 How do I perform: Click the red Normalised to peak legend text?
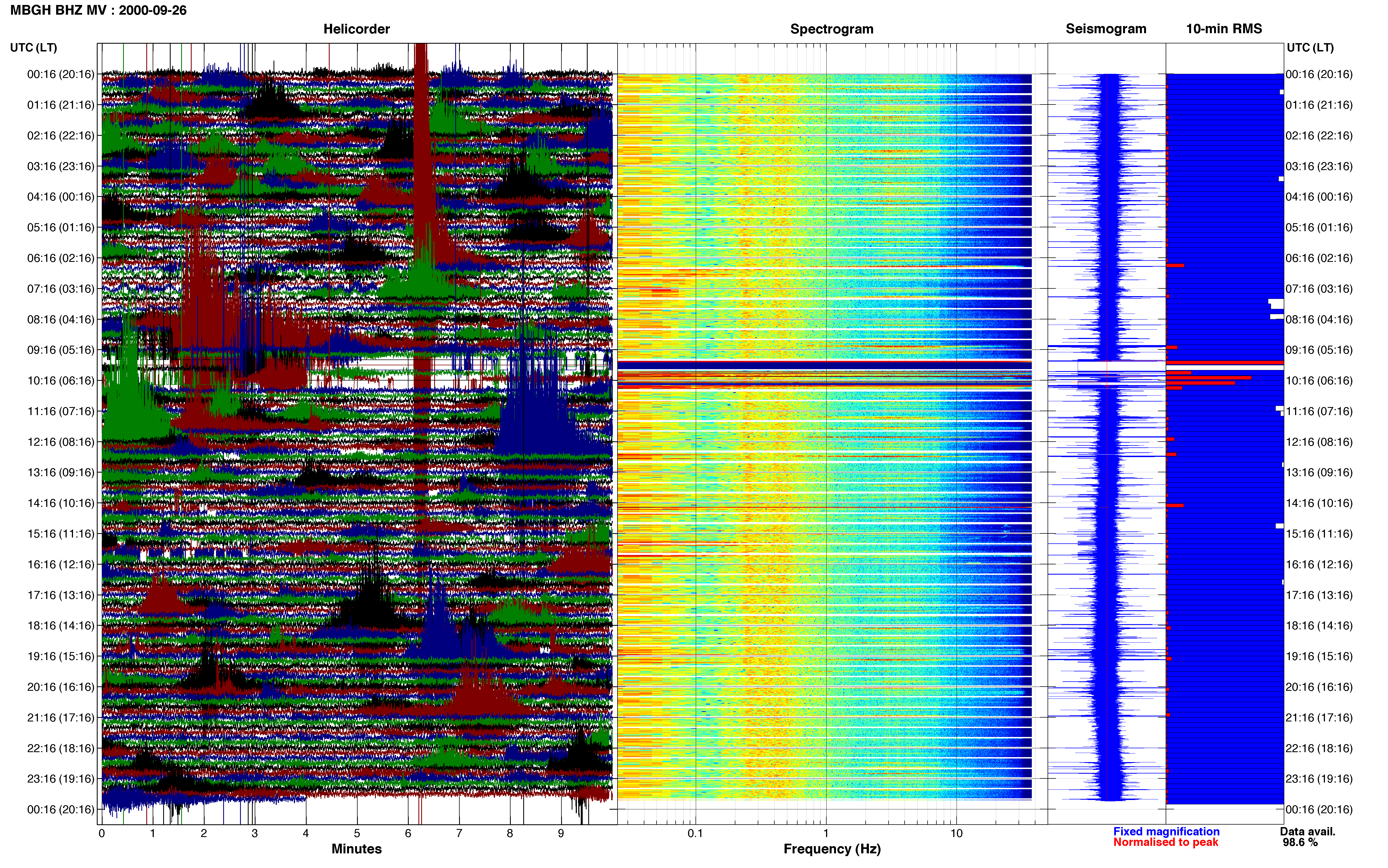pos(1165,842)
